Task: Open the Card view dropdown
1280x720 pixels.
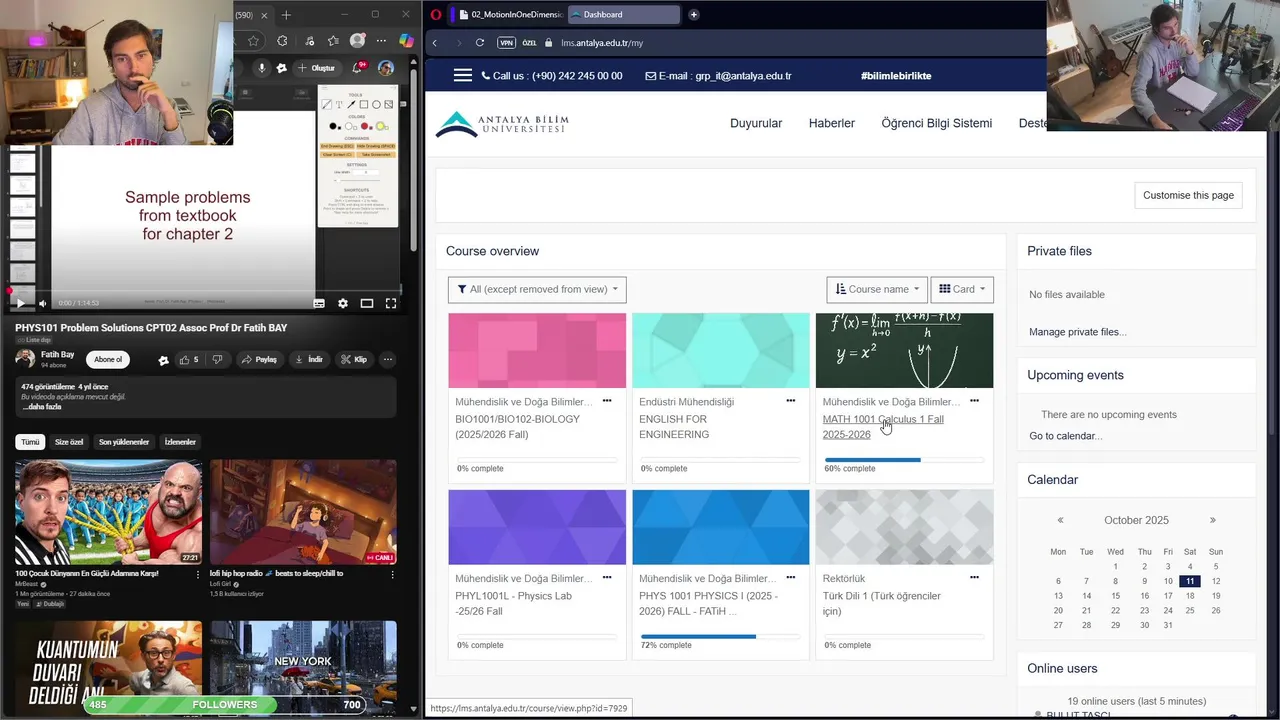Action: (962, 289)
